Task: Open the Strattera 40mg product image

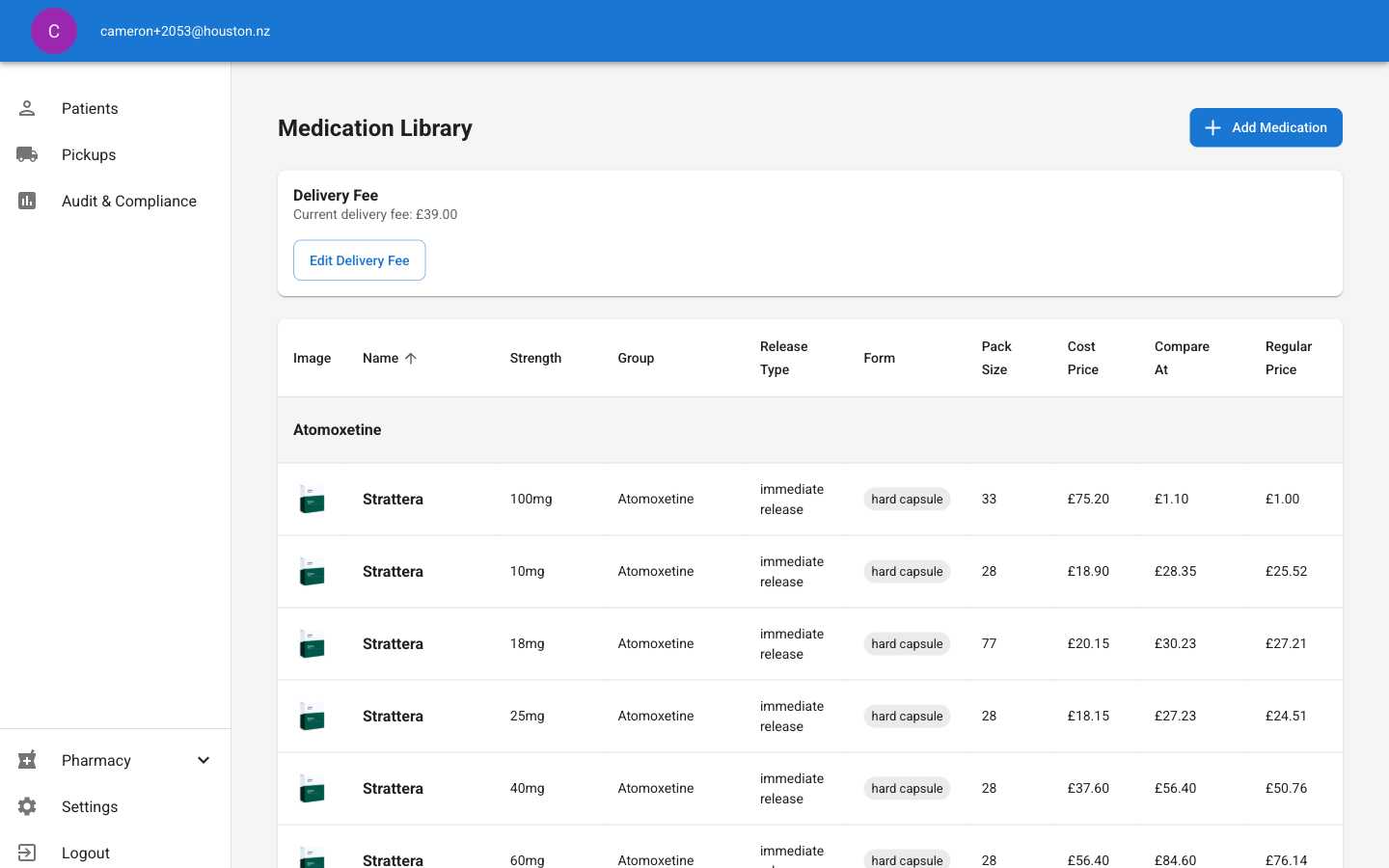Action: 312,788
